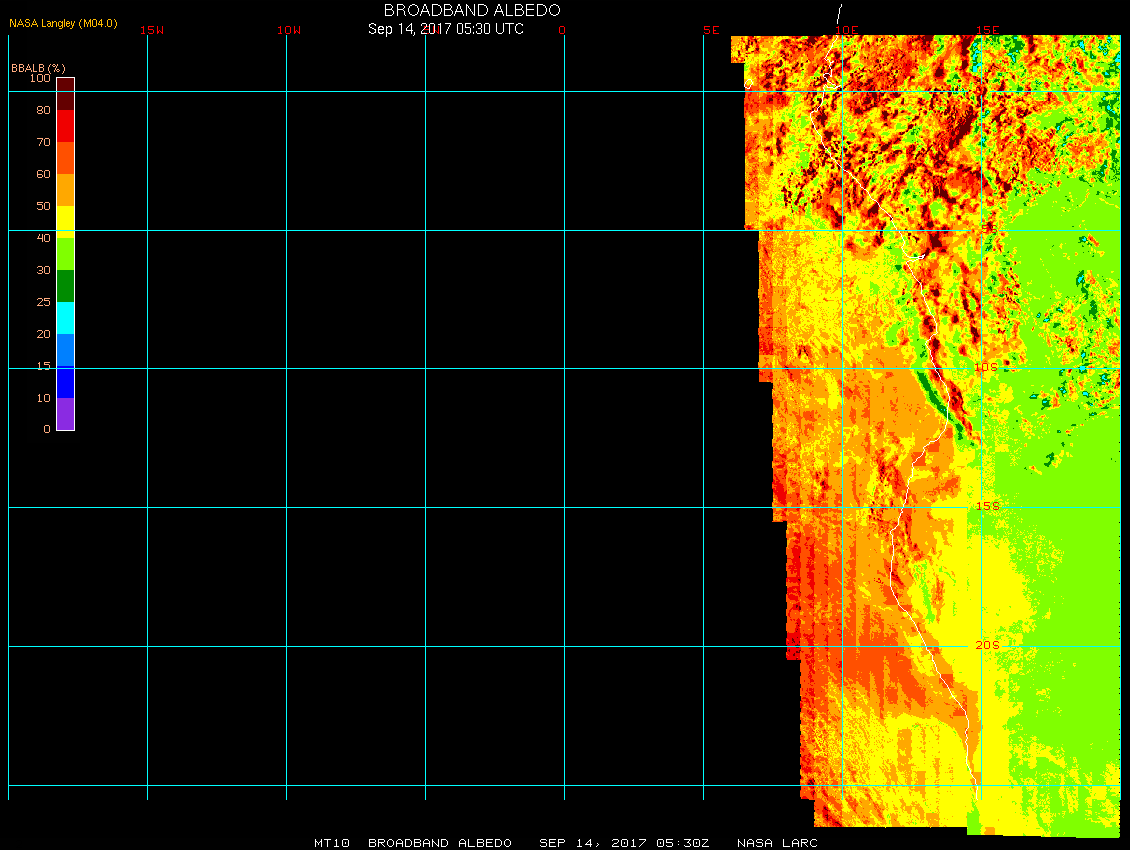
Task: Click the 5E longitude label
Action: [711, 30]
